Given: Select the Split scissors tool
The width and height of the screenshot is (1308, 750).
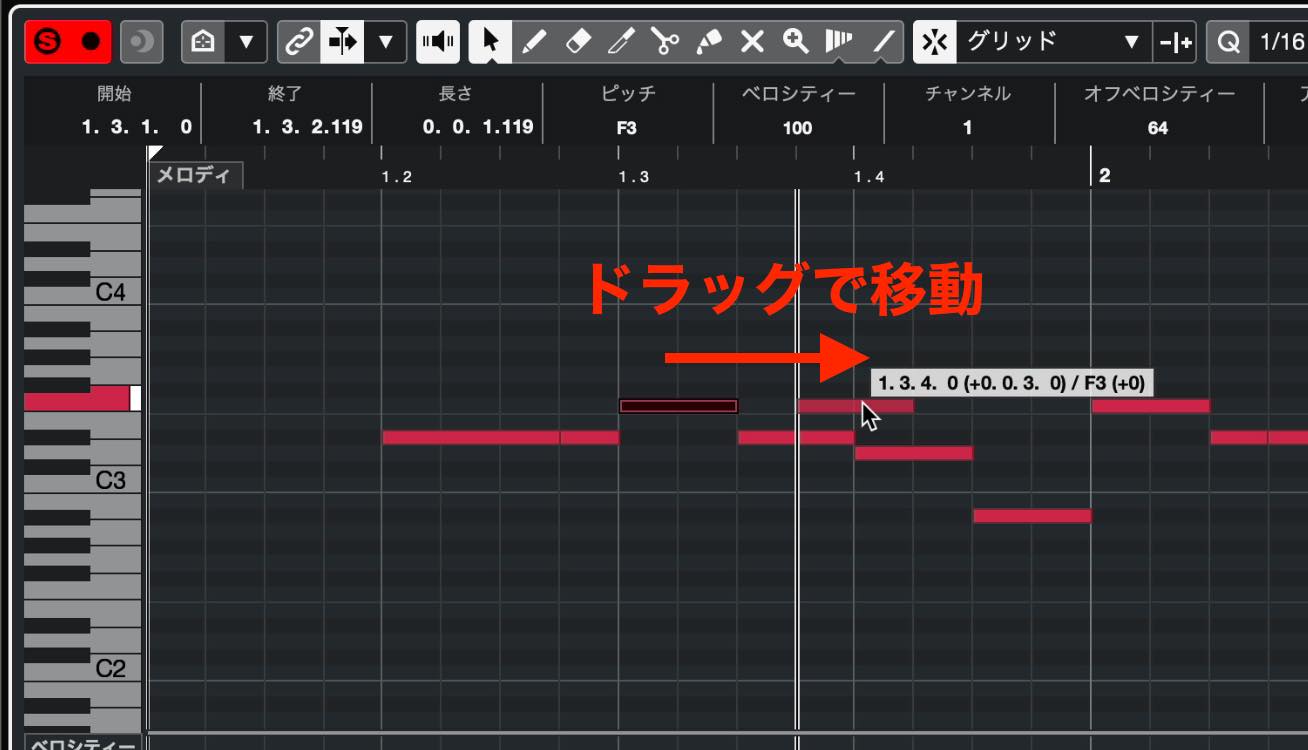Looking at the screenshot, I should click(665, 42).
